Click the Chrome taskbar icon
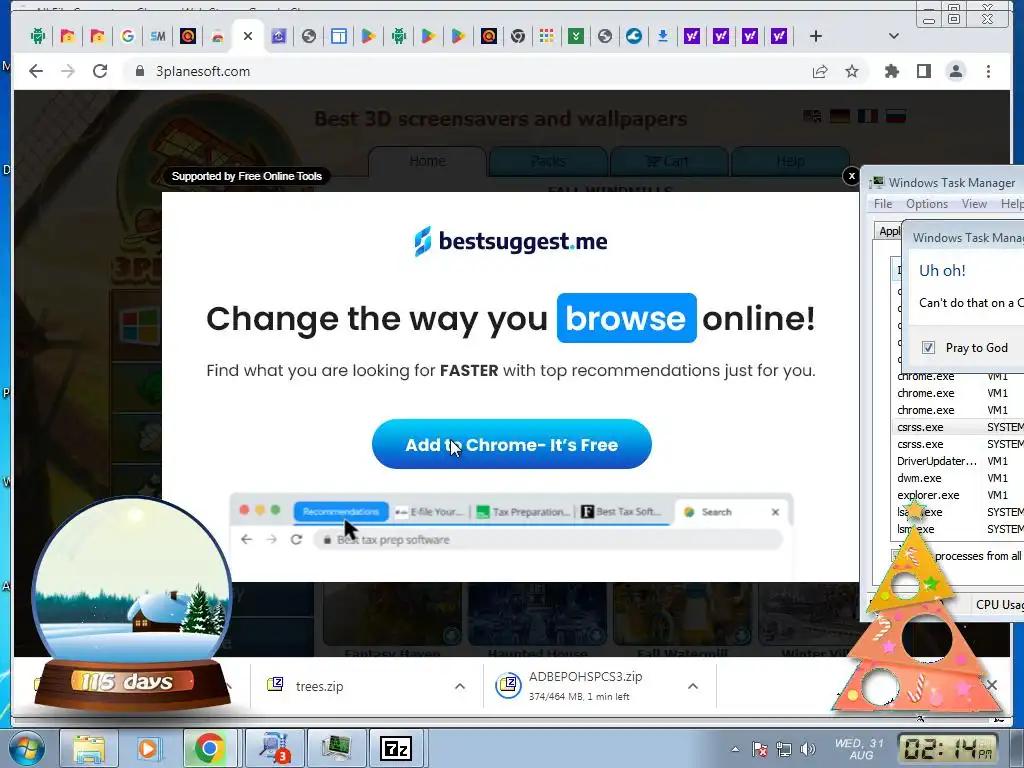This screenshot has width=1024, height=768. (209, 748)
